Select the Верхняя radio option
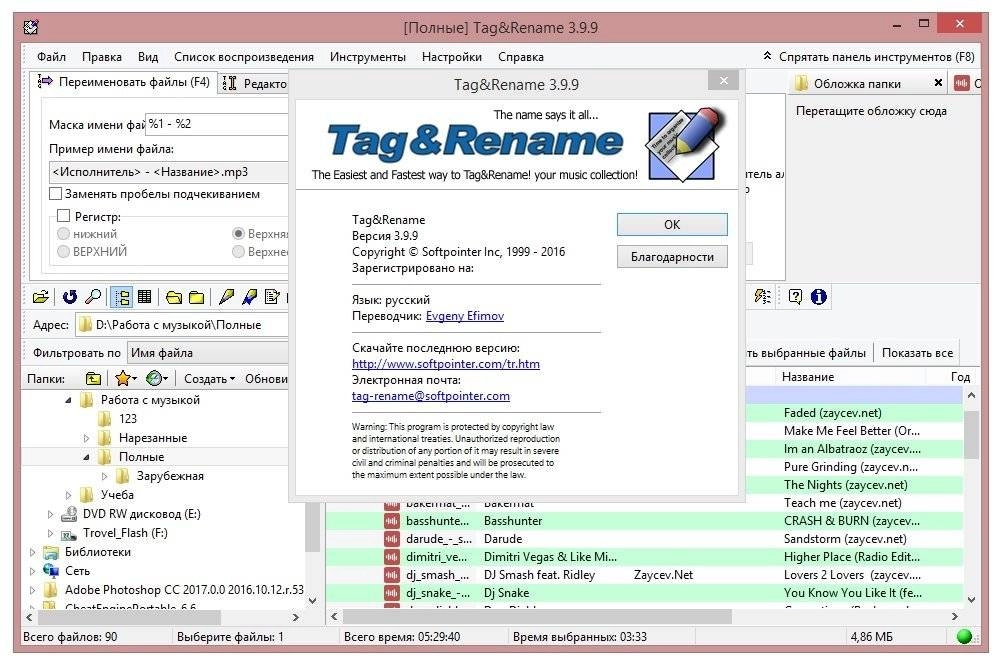 (x=239, y=234)
